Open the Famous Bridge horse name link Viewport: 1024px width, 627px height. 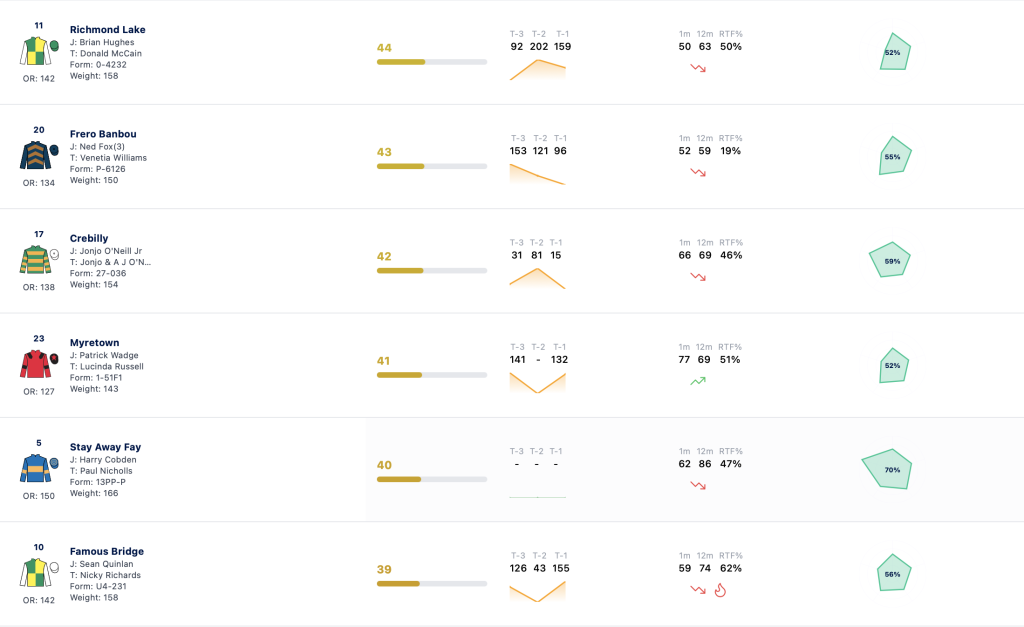click(107, 551)
